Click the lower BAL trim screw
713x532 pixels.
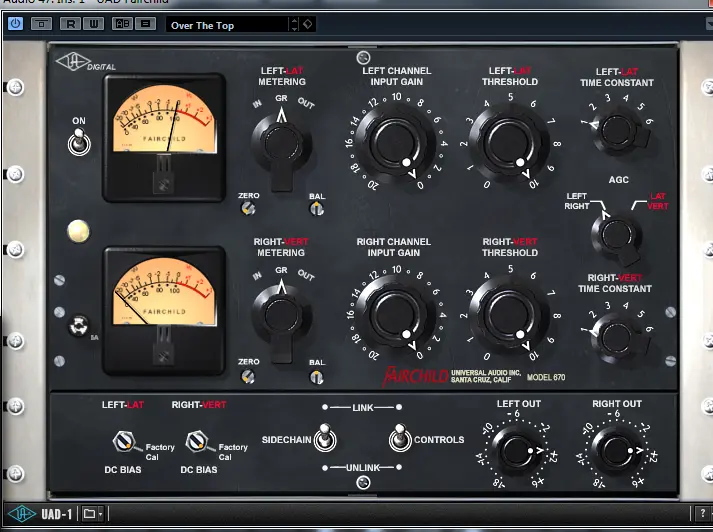coord(316,377)
